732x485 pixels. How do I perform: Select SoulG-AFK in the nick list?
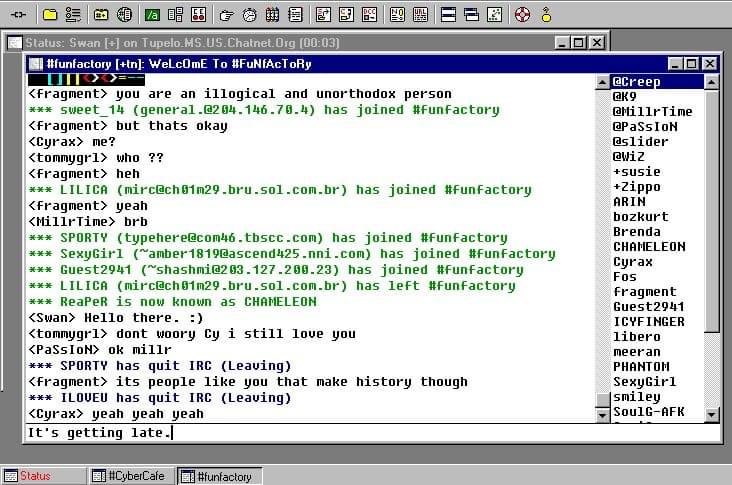pos(657,412)
